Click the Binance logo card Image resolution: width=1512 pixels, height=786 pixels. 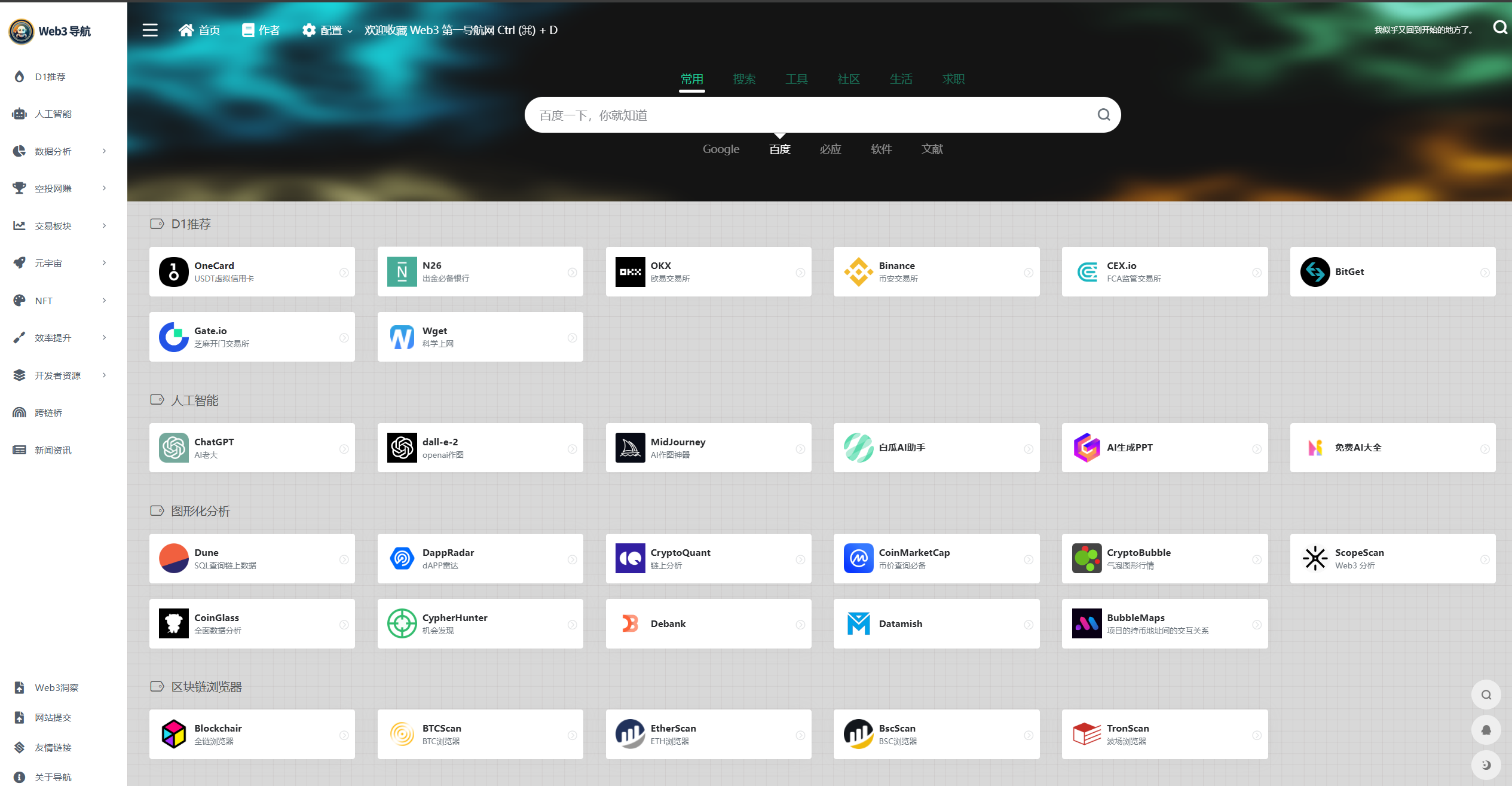[858, 272]
